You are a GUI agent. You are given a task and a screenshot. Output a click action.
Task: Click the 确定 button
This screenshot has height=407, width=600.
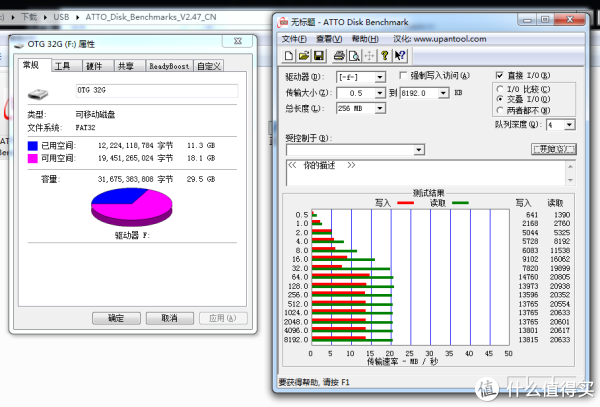[116, 318]
